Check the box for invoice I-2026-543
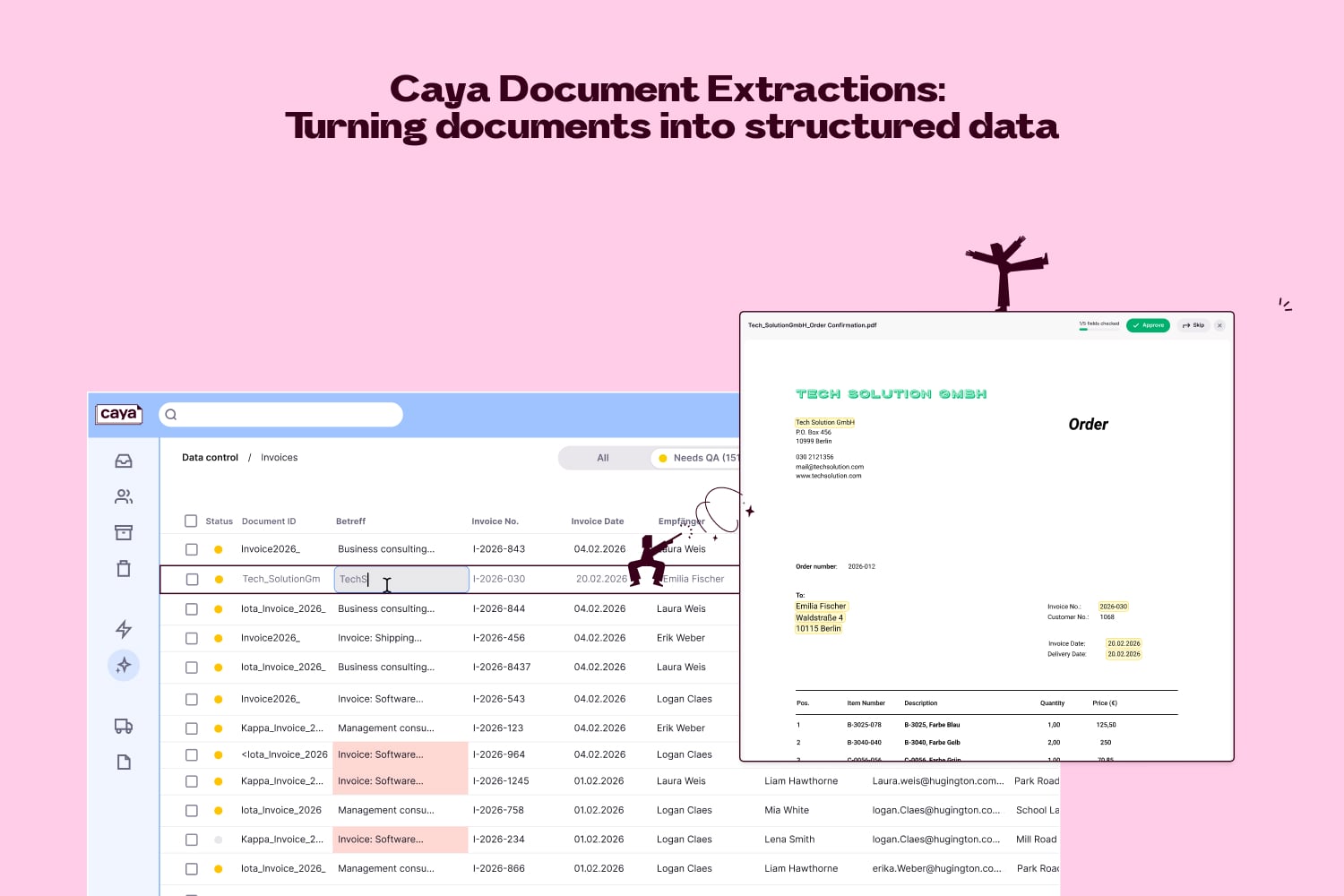The image size is (1344, 896). [191, 699]
